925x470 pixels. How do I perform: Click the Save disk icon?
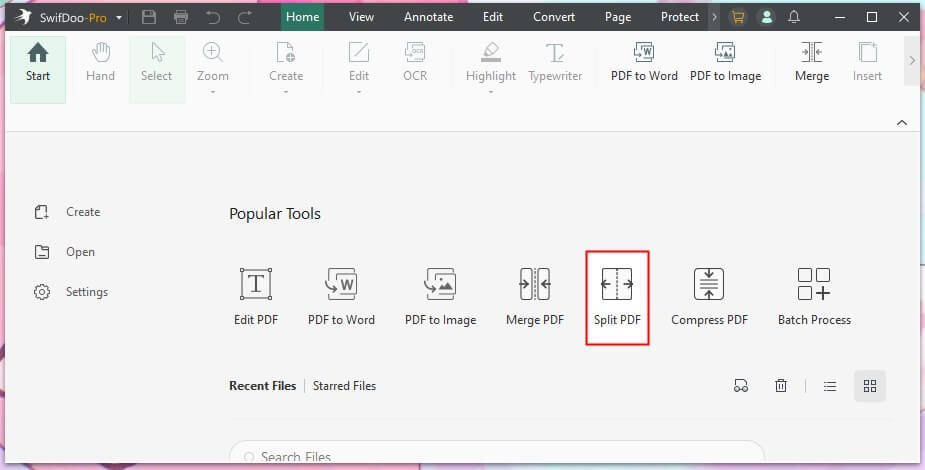(149, 17)
